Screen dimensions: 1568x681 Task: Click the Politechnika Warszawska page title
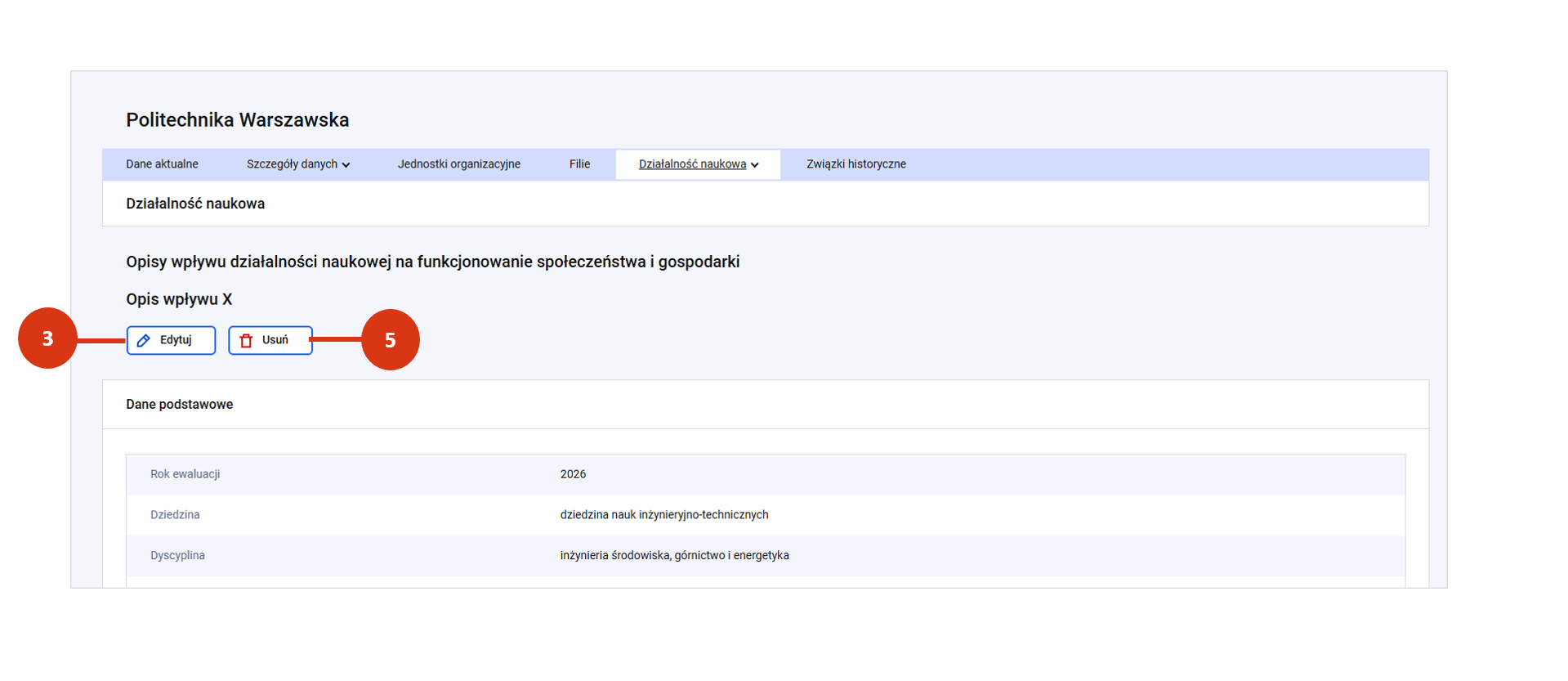tap(237, 120)
